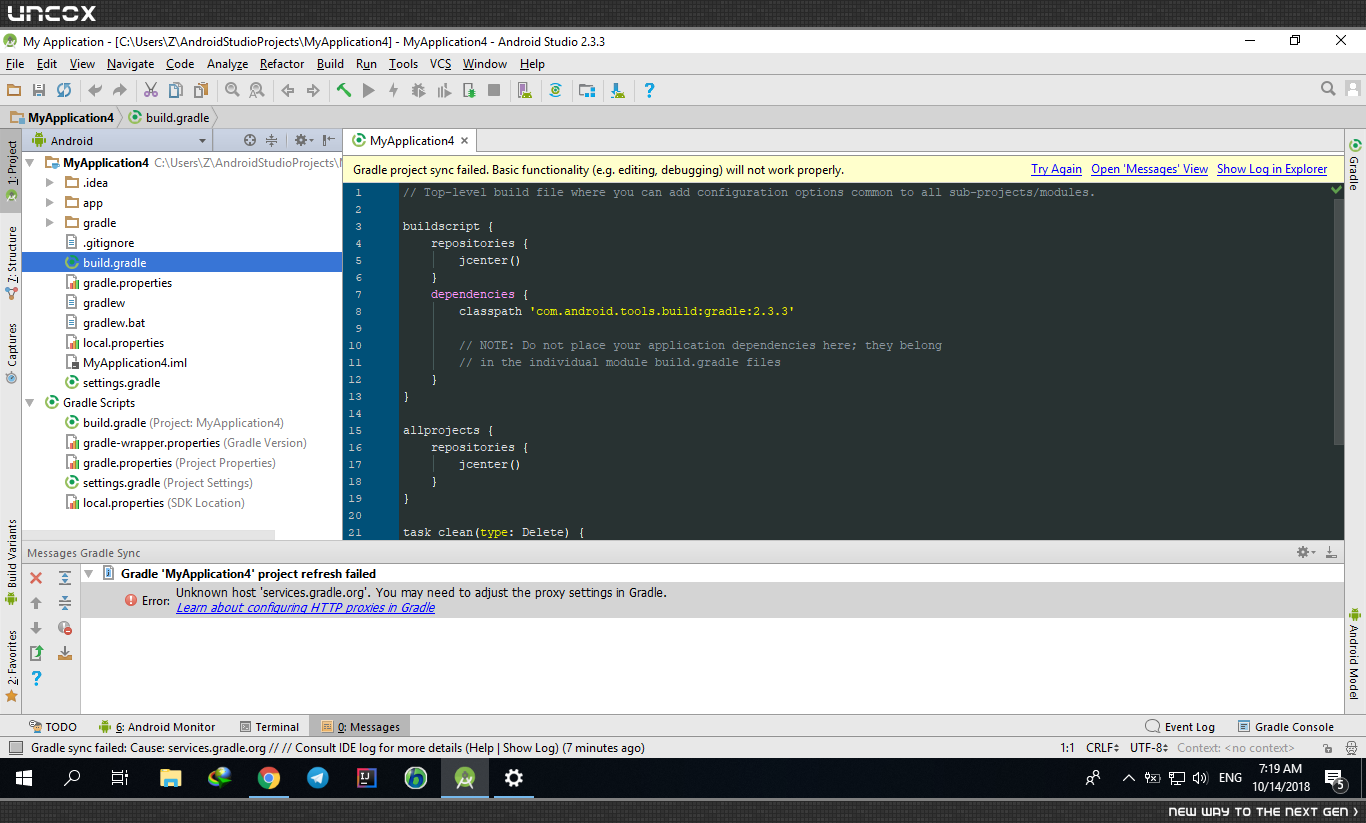Click the Try Again link
Screen dimensions: 1366x823
pos(1056,170)
